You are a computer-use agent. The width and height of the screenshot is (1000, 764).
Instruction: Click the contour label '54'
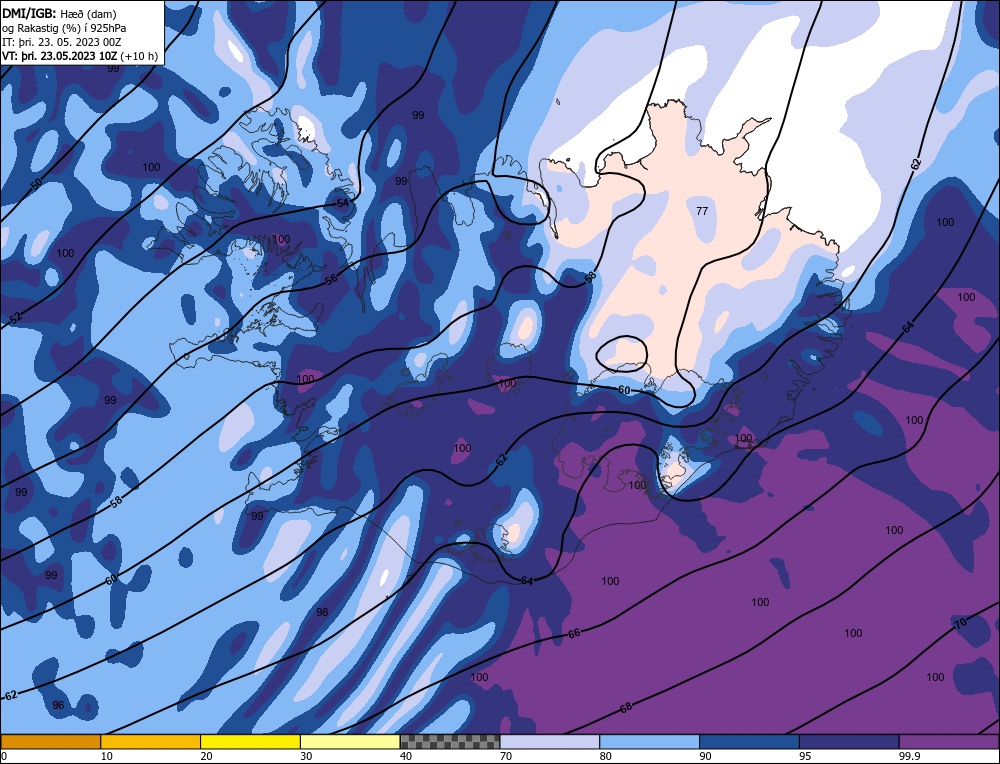tap(343, 203)
